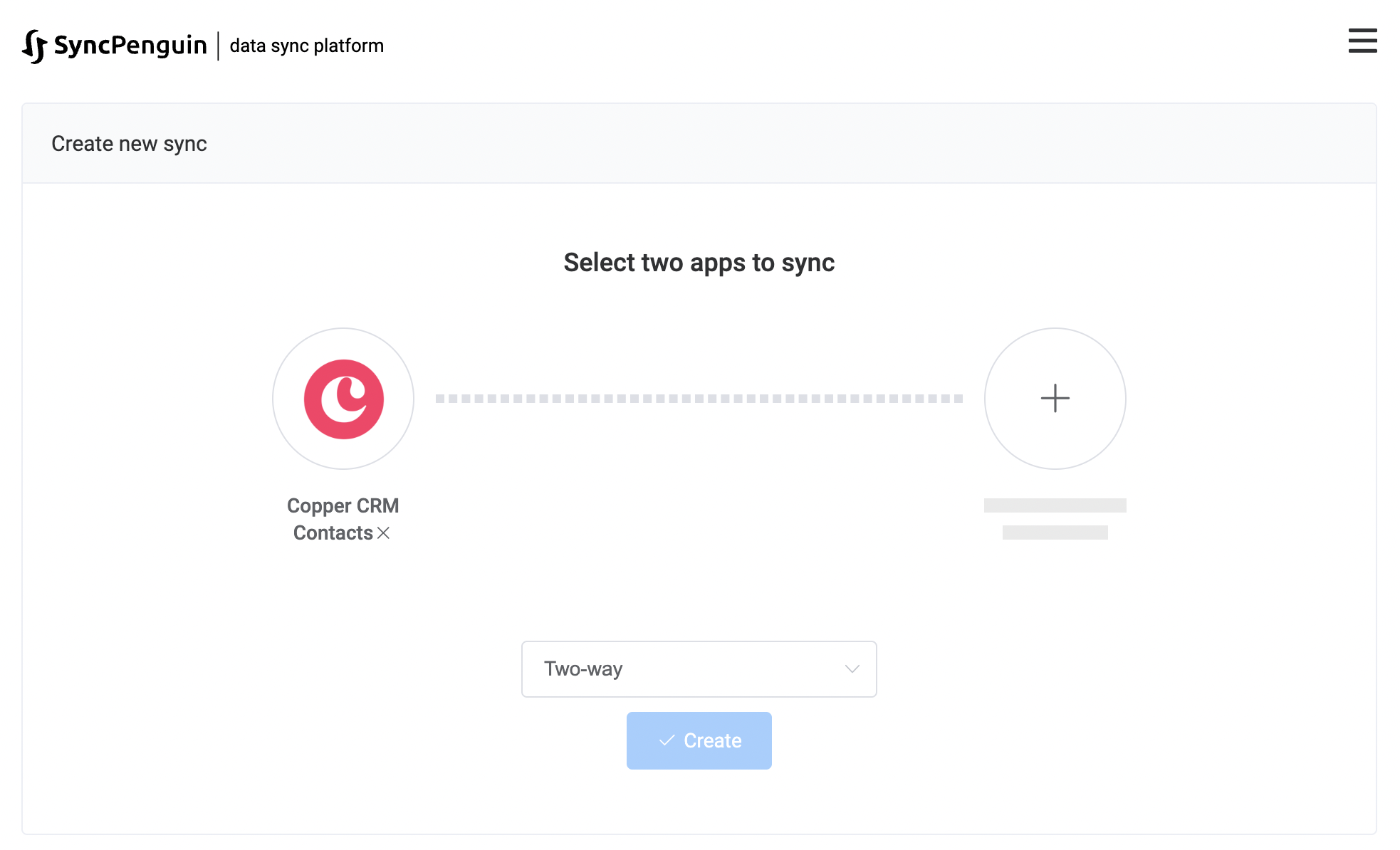The width and height of the screenshot is (1400, 850).
Task: Click the lower shorter gray placeholder bar
Action: [x=1055, y=532]
